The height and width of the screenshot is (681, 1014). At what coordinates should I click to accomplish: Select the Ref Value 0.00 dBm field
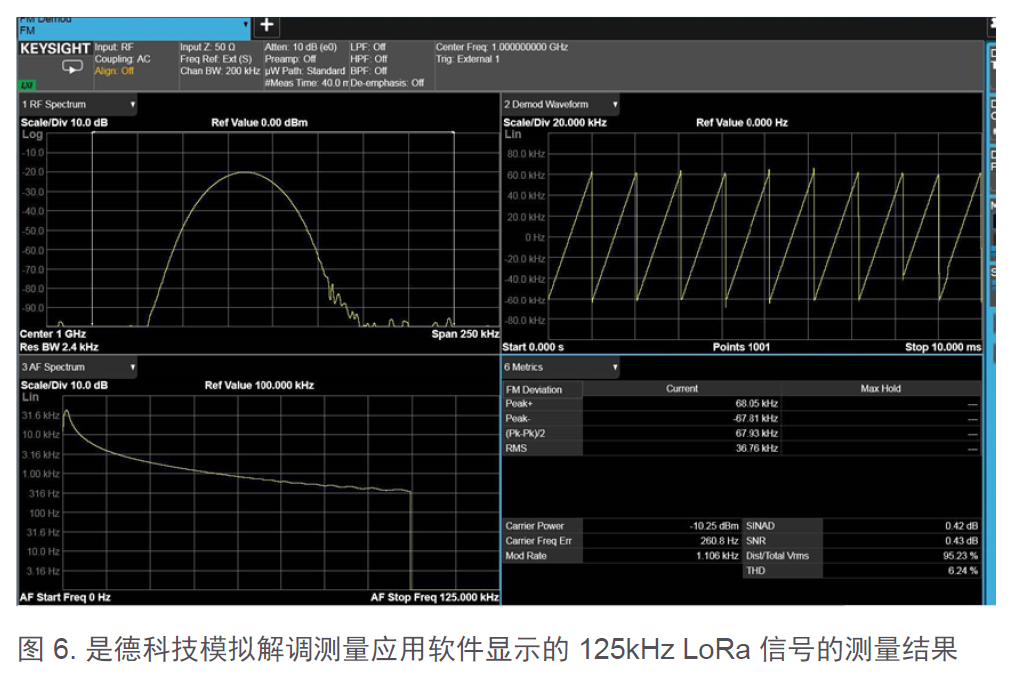coord(259,122)
